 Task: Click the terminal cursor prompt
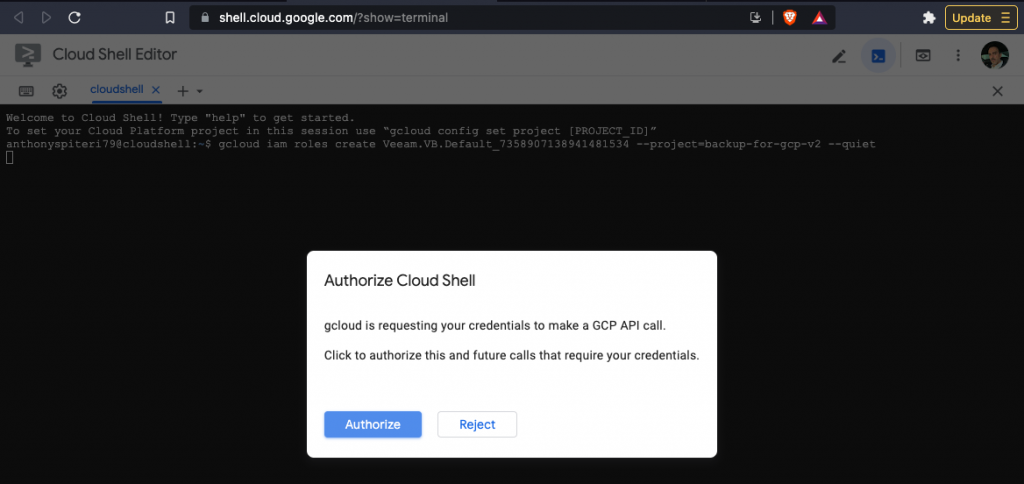pyautogui.click(x=9, y=157)
